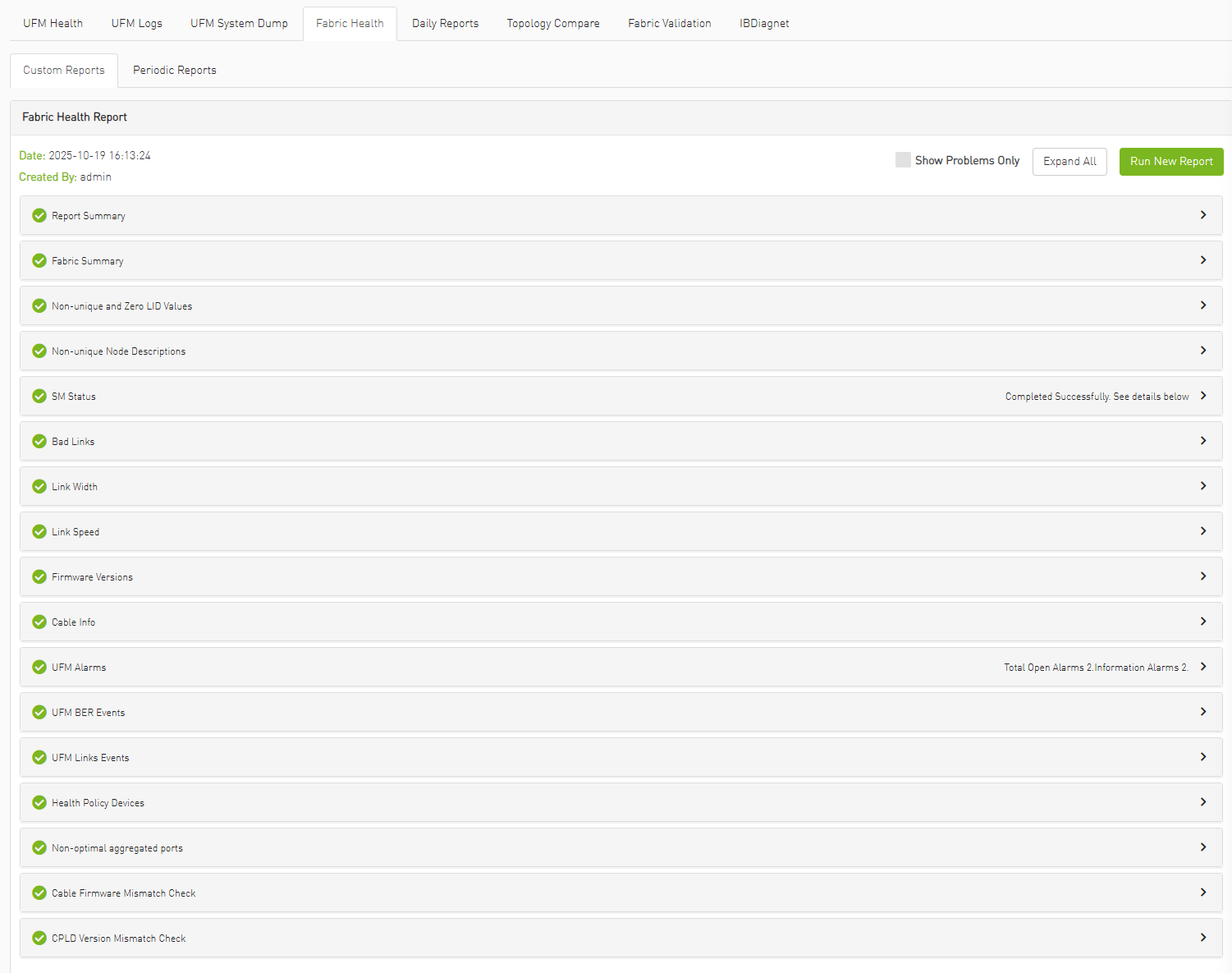This screenshot has width=1232, height=973.
Task: Click the 'Completed Successfully. See details below' status
Action: [x=1097, y=397]
